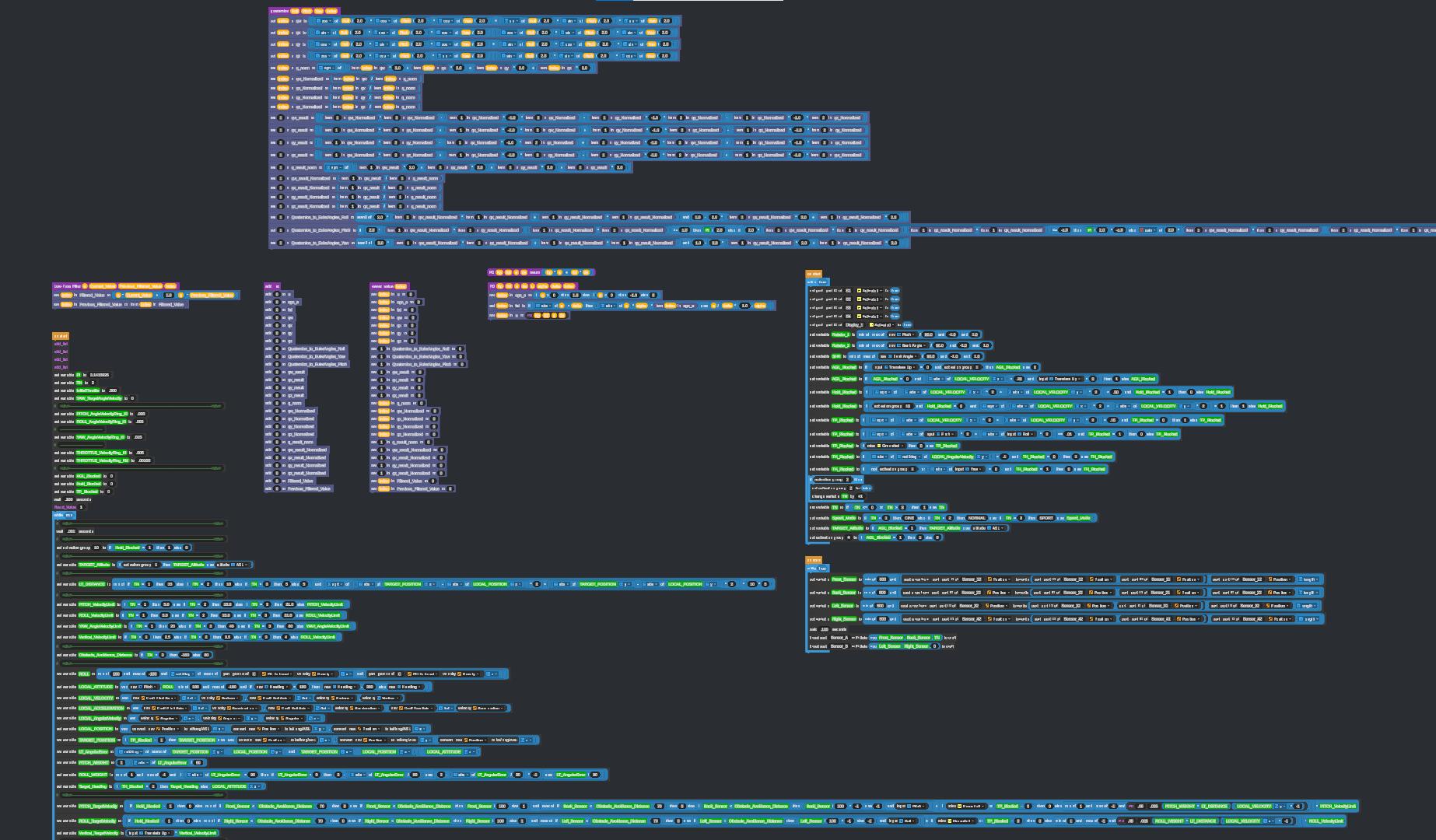Select the InitialThrottle variable name pill
1436x840 pixels.
(87, 390)
